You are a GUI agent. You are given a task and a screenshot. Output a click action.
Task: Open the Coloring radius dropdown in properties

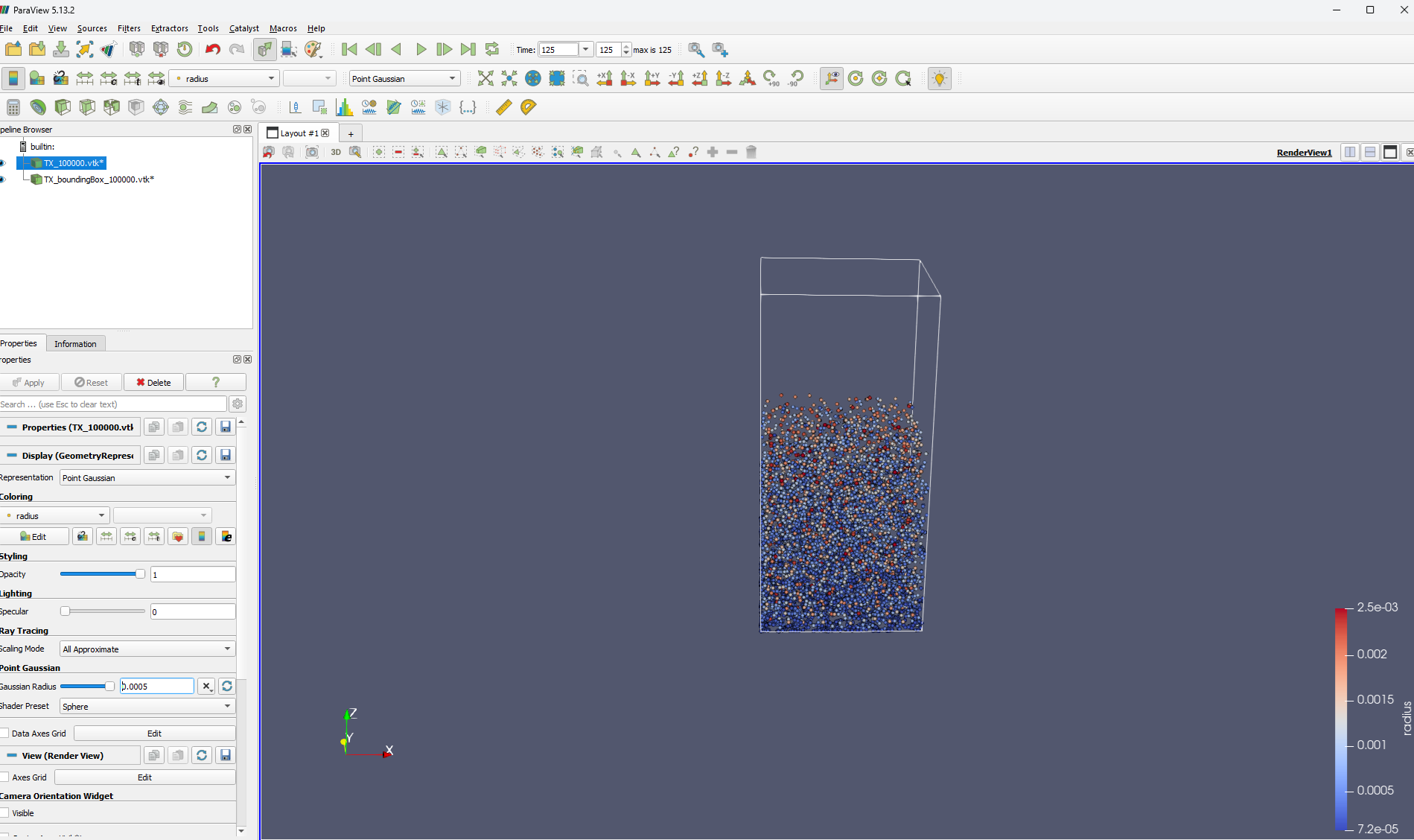(55, 515)
